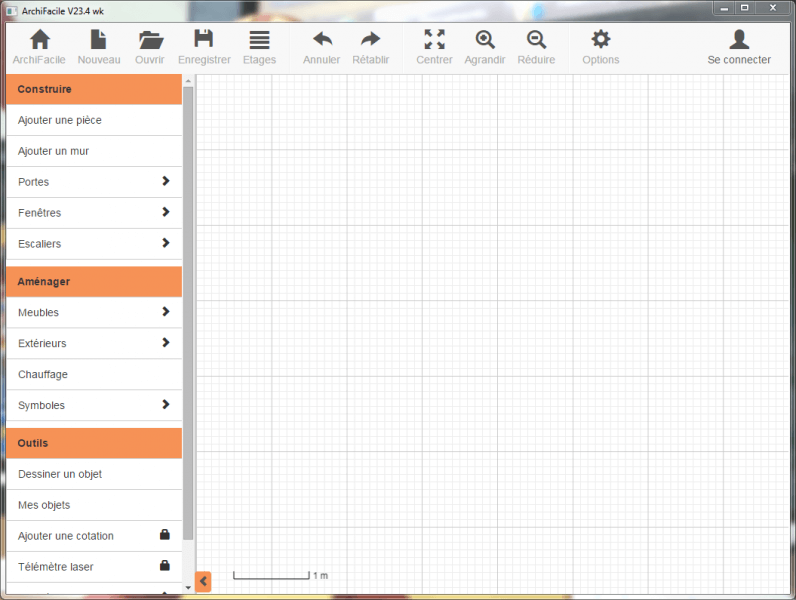796x600 pixels.
Task: Expand the Escaliers submenu chevron
Action: pyautogui.click(x=165, y=243)
